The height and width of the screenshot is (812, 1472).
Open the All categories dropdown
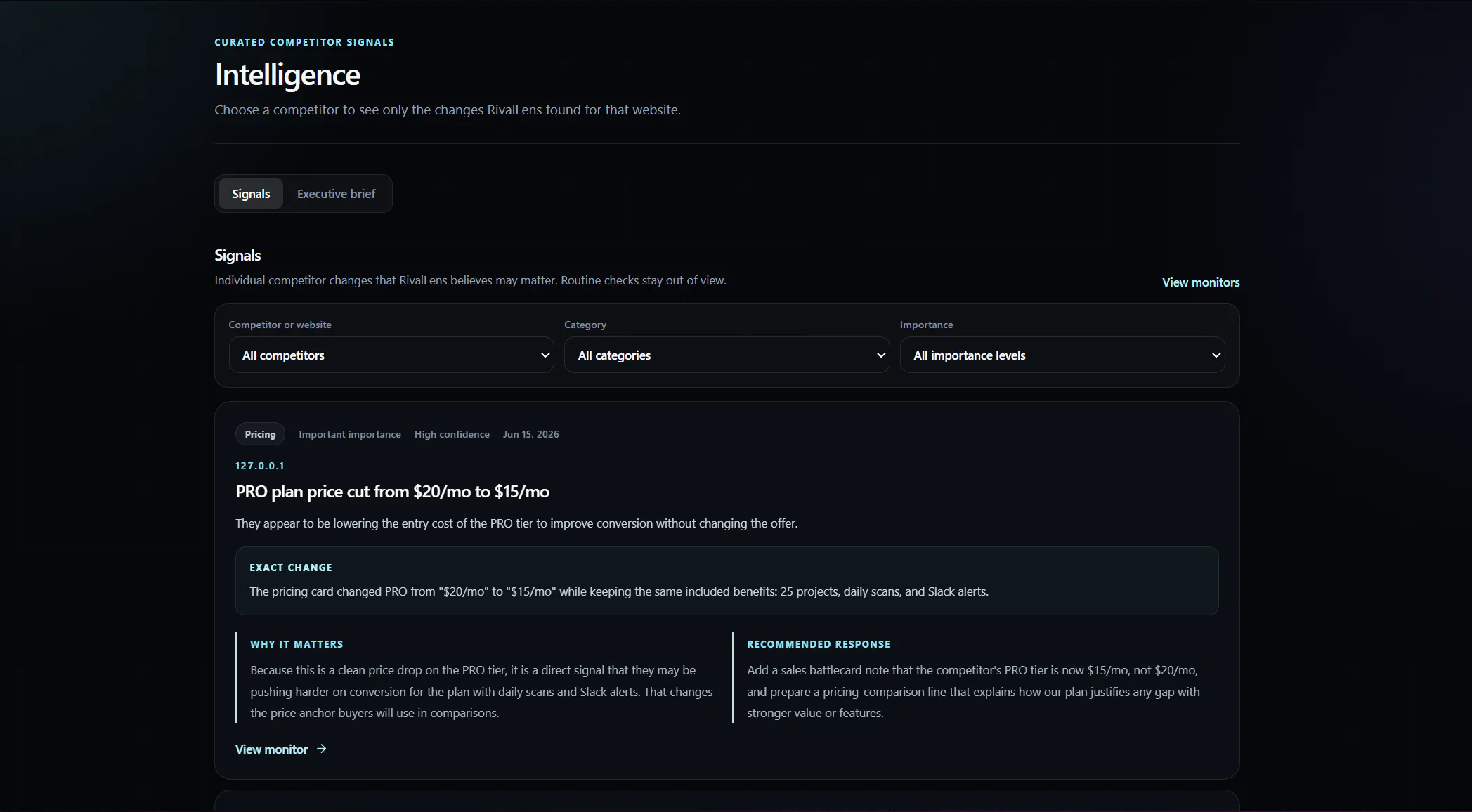(727, 355)
